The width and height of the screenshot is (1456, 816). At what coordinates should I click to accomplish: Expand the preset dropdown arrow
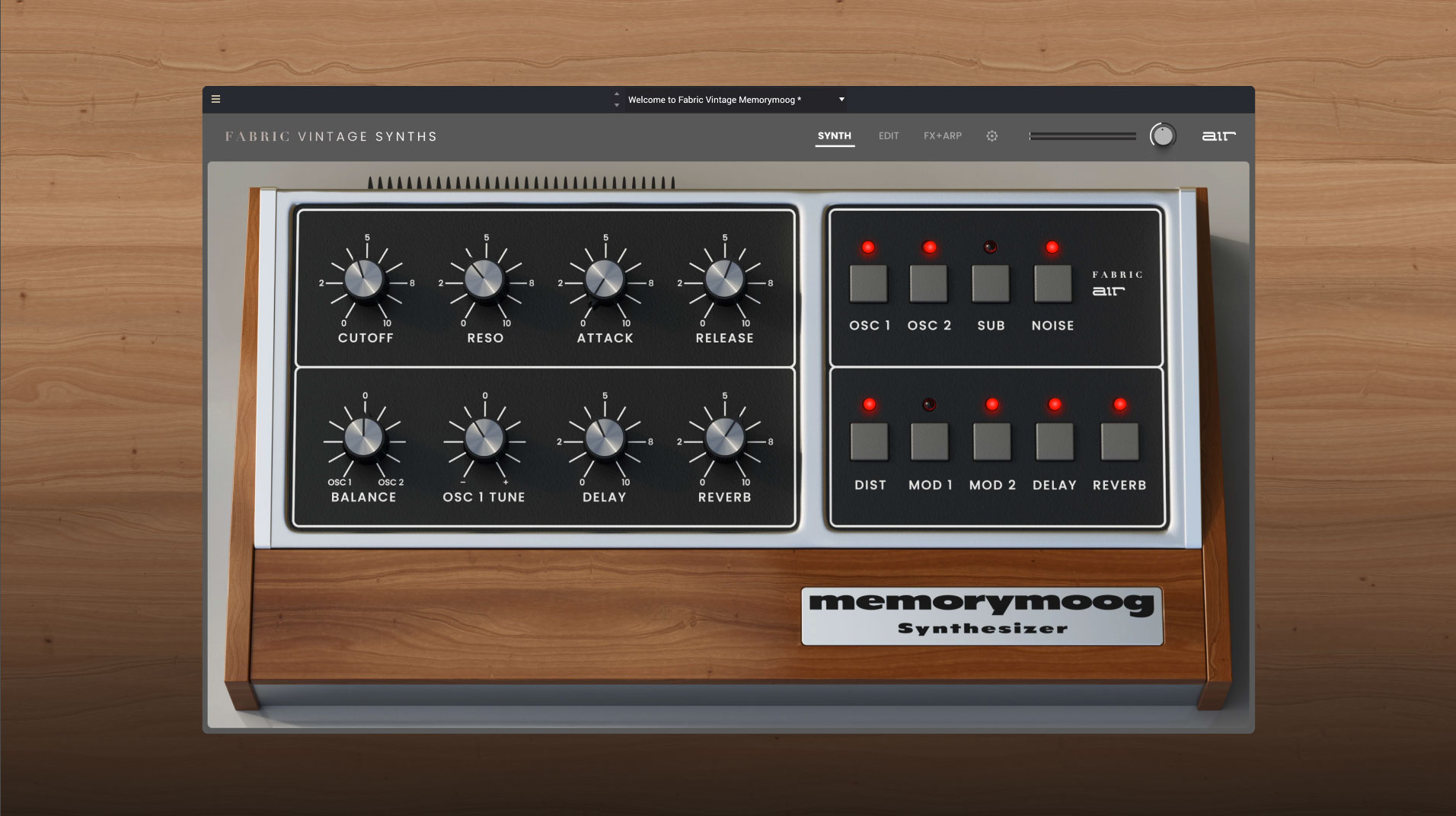pyautogui.click(x=841, y=100)
